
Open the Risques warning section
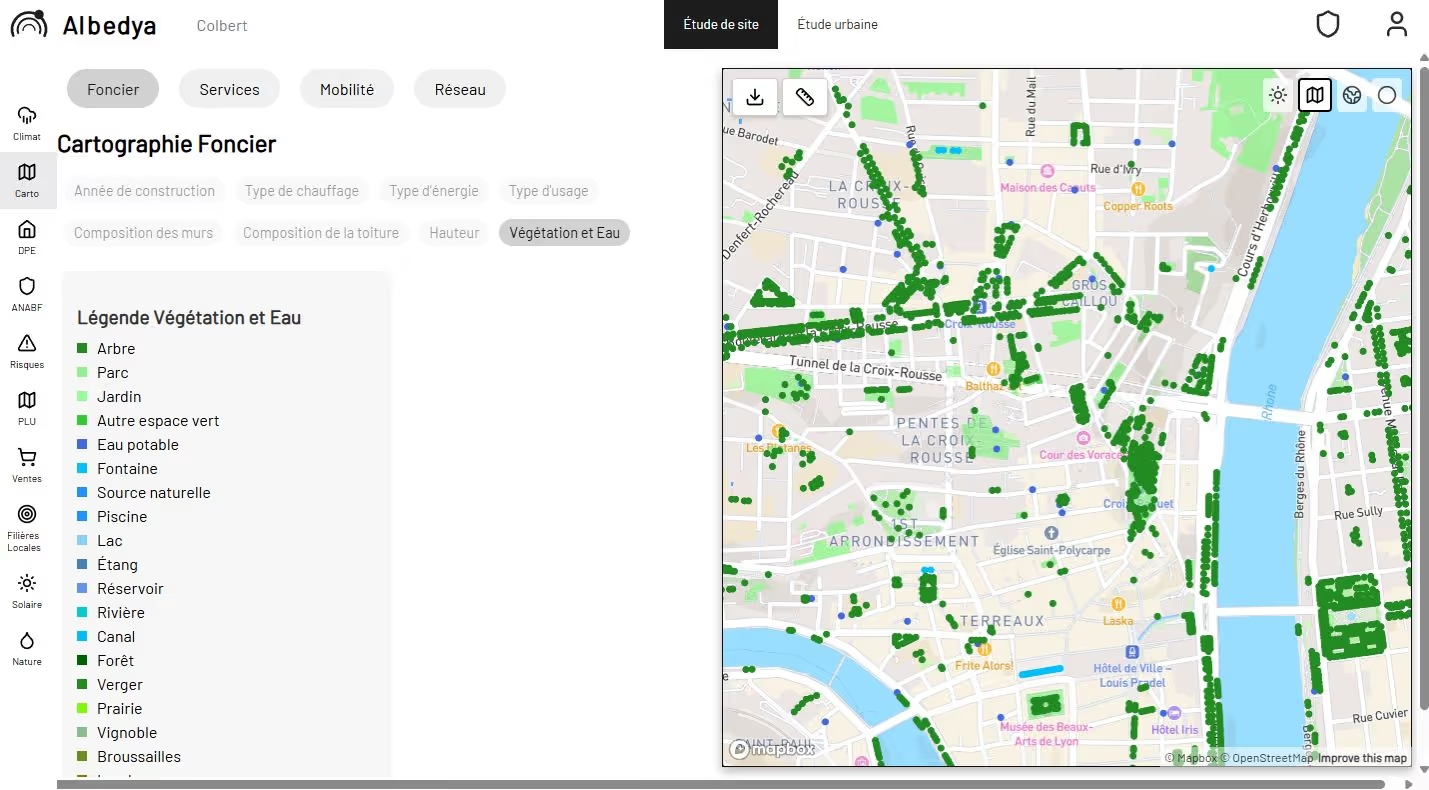tap(27, 351)
